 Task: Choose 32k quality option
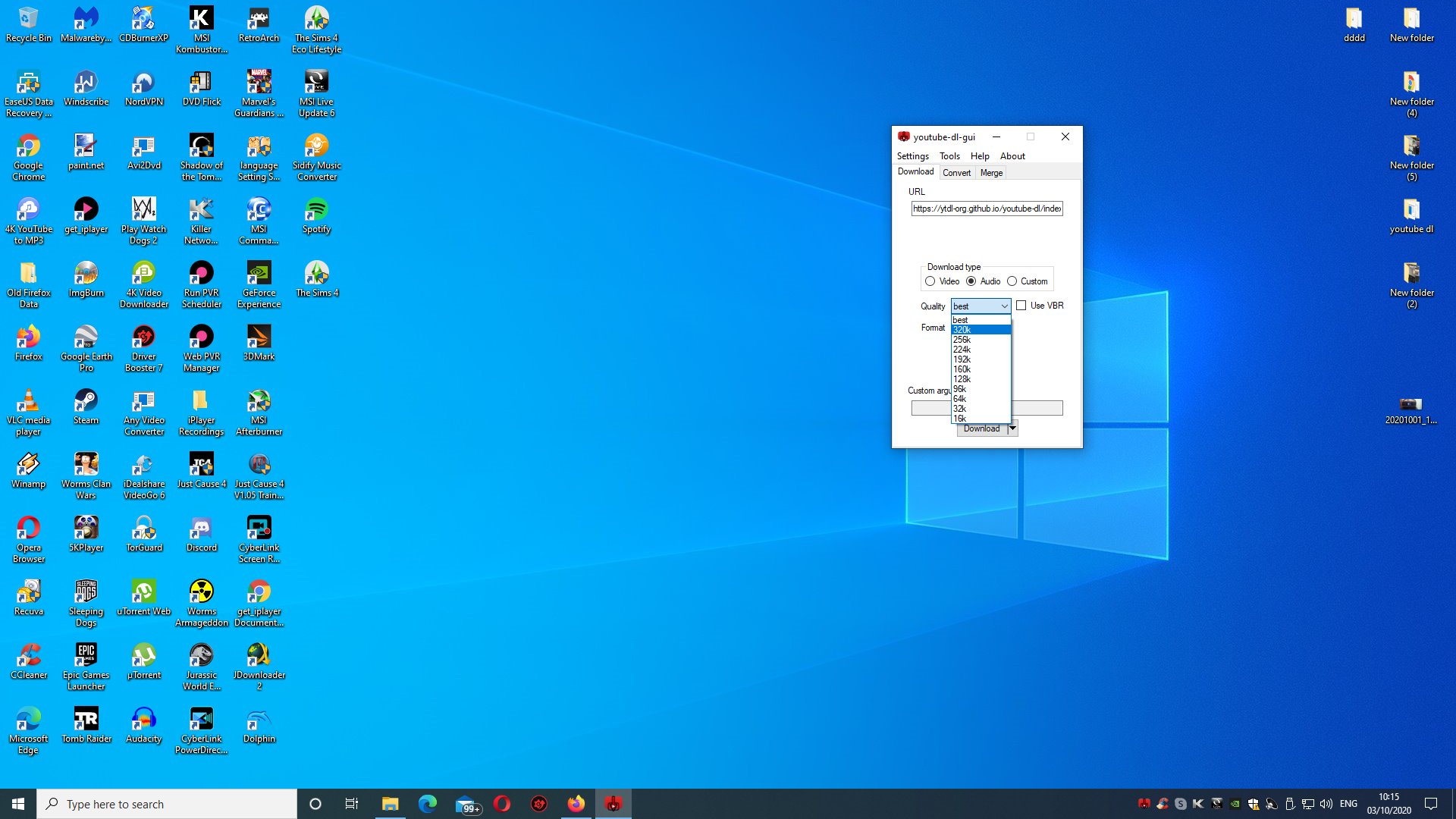tap(981, 409)
